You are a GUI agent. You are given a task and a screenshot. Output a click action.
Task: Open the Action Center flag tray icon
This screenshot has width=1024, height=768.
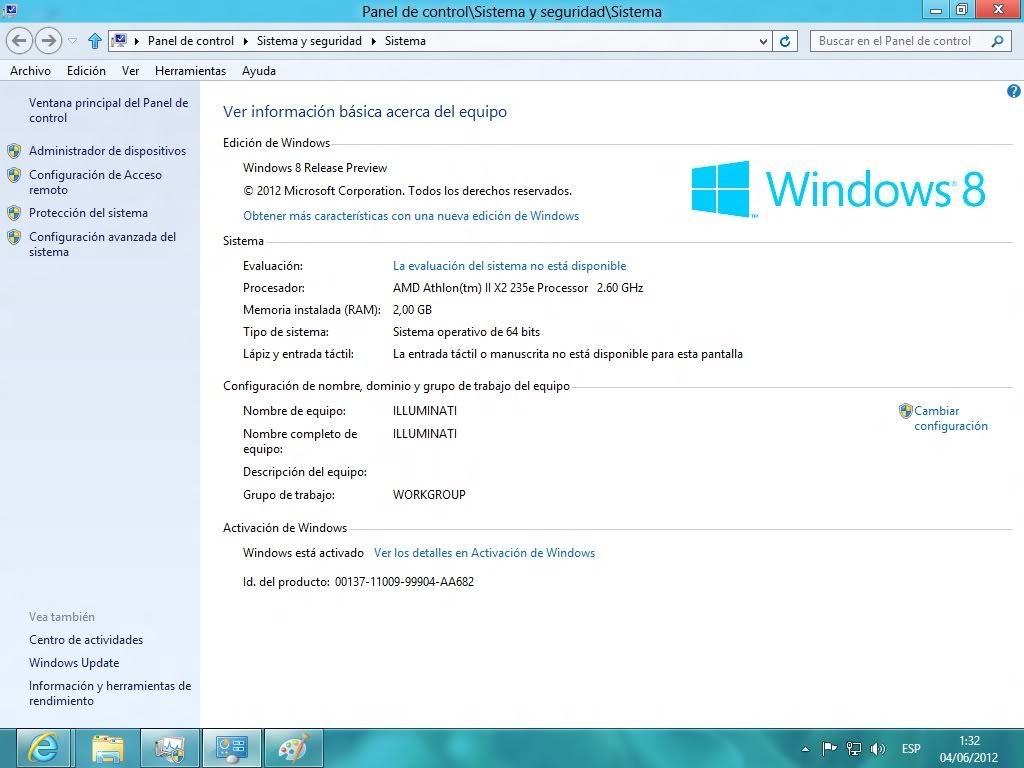point(829,748)
